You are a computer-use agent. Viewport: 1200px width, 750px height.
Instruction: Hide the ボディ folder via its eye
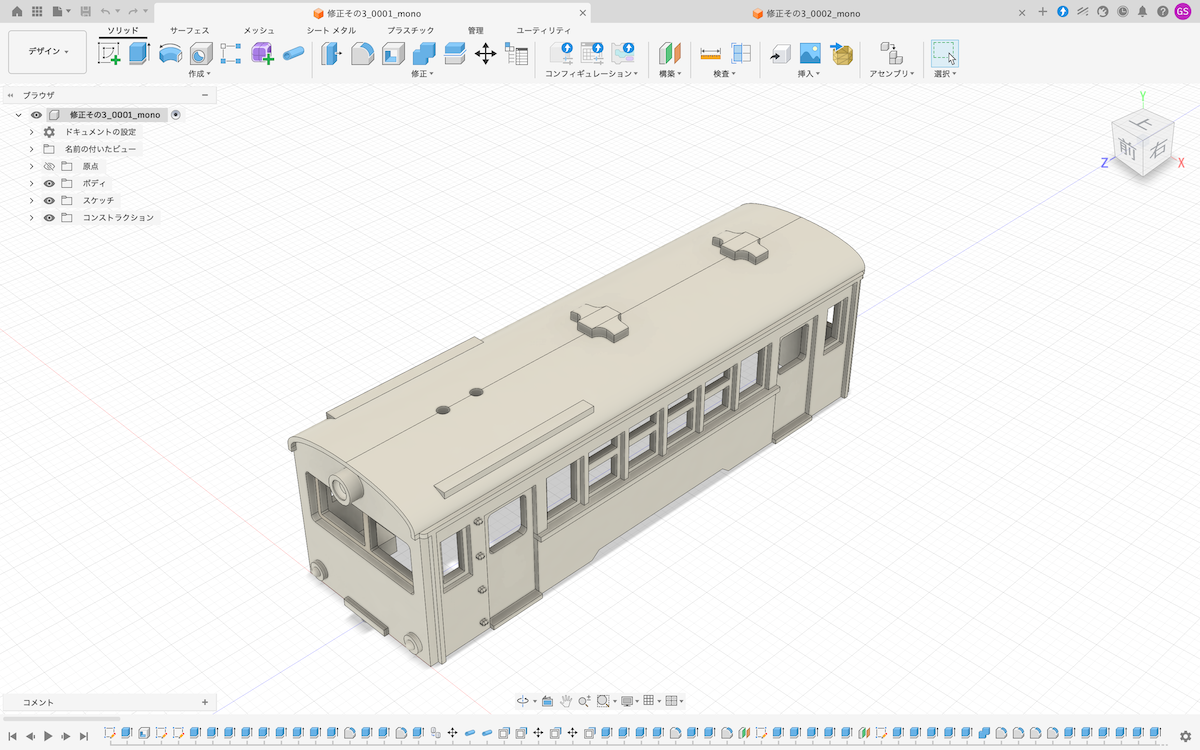point(49,183)
